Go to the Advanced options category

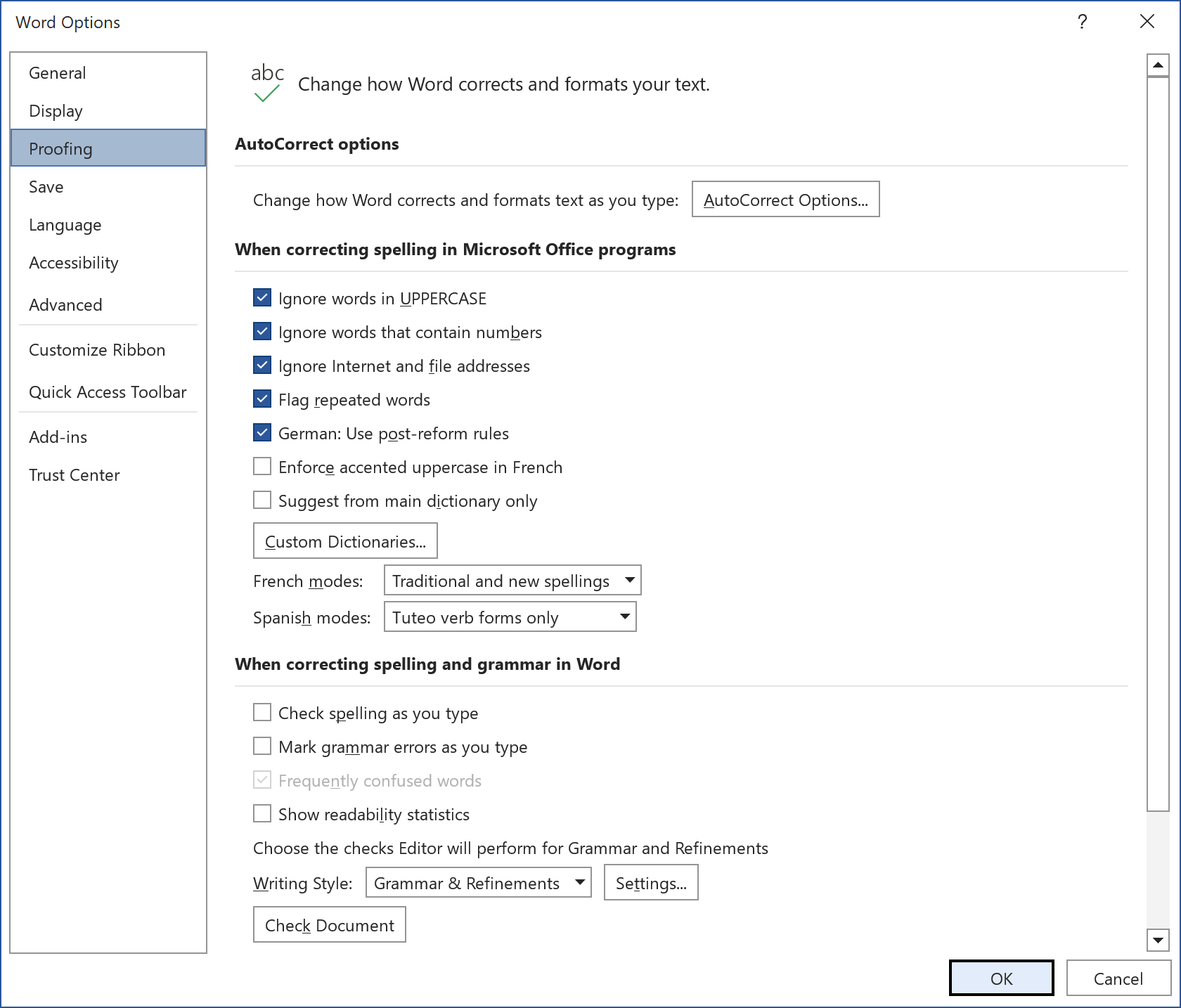(x=108, y=305)
